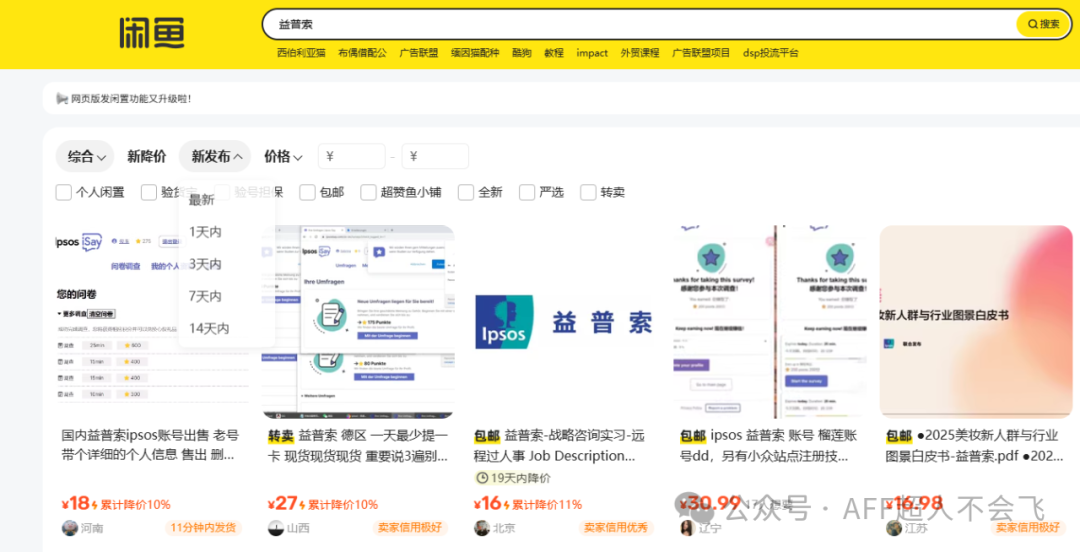Screen dimensions: 1080x552
Task: Click suggested keyword dsp投流平台
Action: pos(771,53)
